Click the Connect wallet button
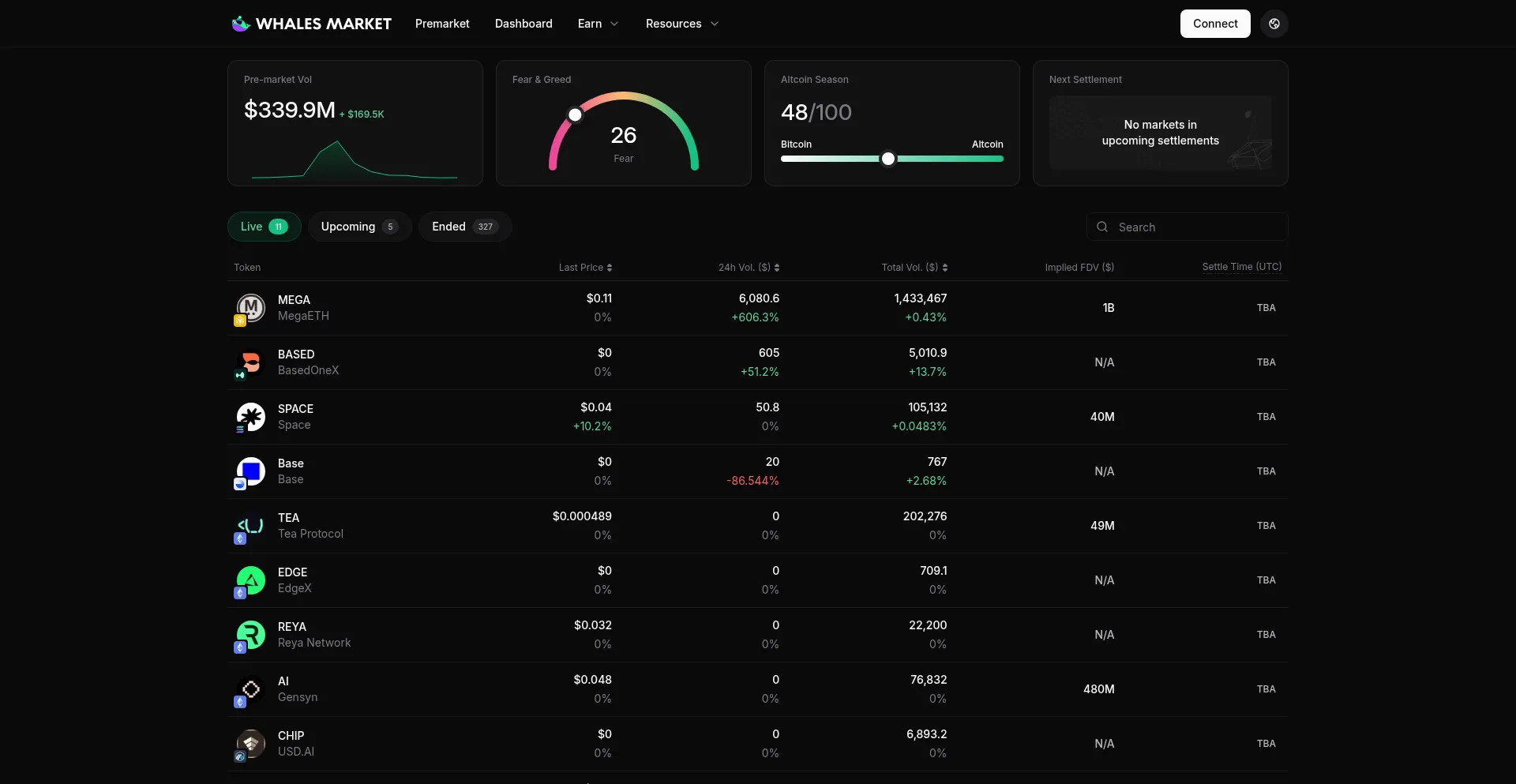The width and height of the screenshot is (1516, 784). pos(1215,24)
